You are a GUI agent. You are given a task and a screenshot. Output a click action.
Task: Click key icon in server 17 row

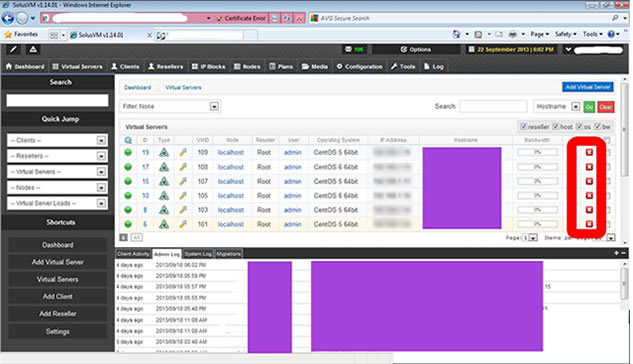[183, 167]
